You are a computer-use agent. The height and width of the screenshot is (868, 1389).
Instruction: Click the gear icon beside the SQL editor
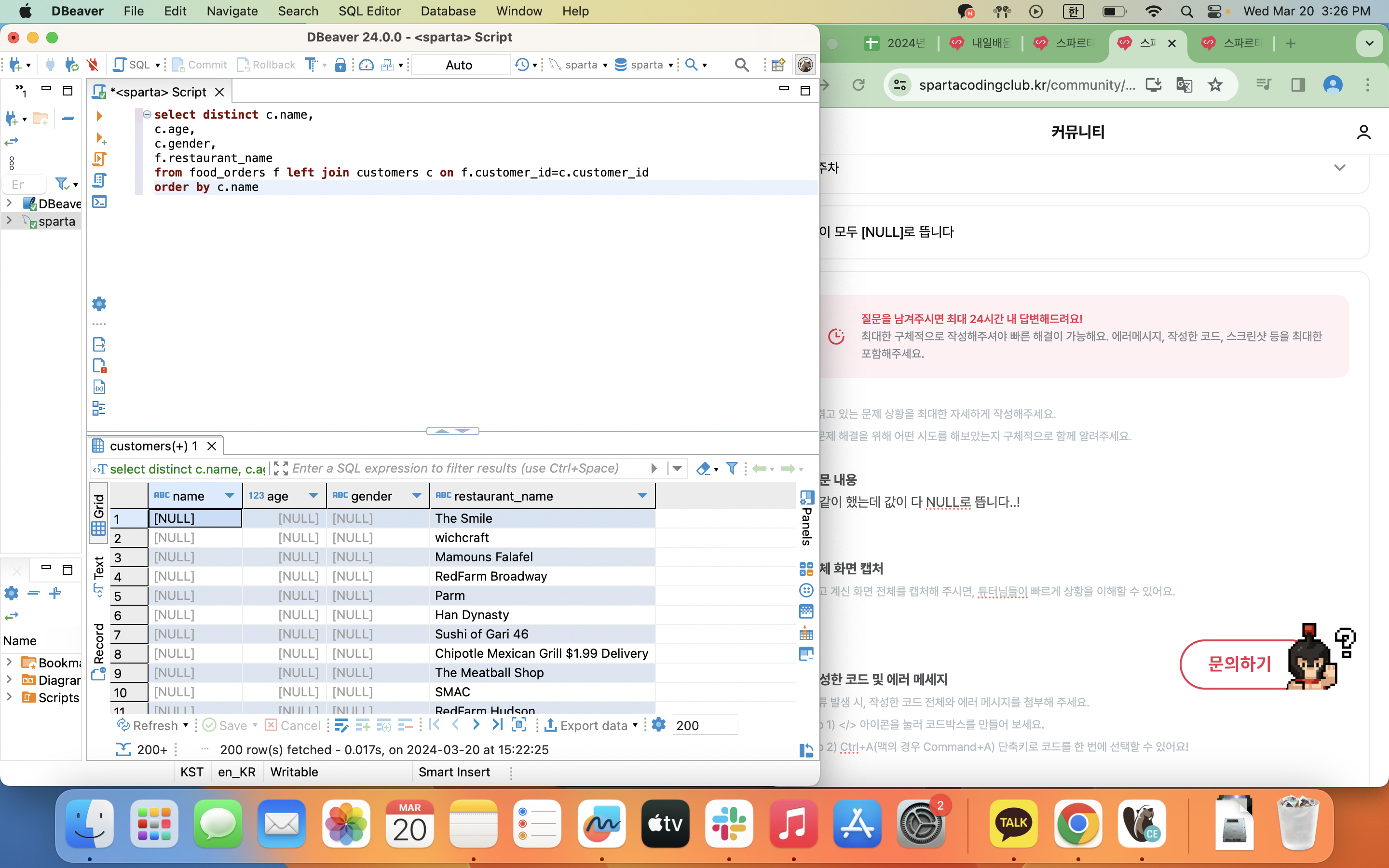click(x=99, y=304)
